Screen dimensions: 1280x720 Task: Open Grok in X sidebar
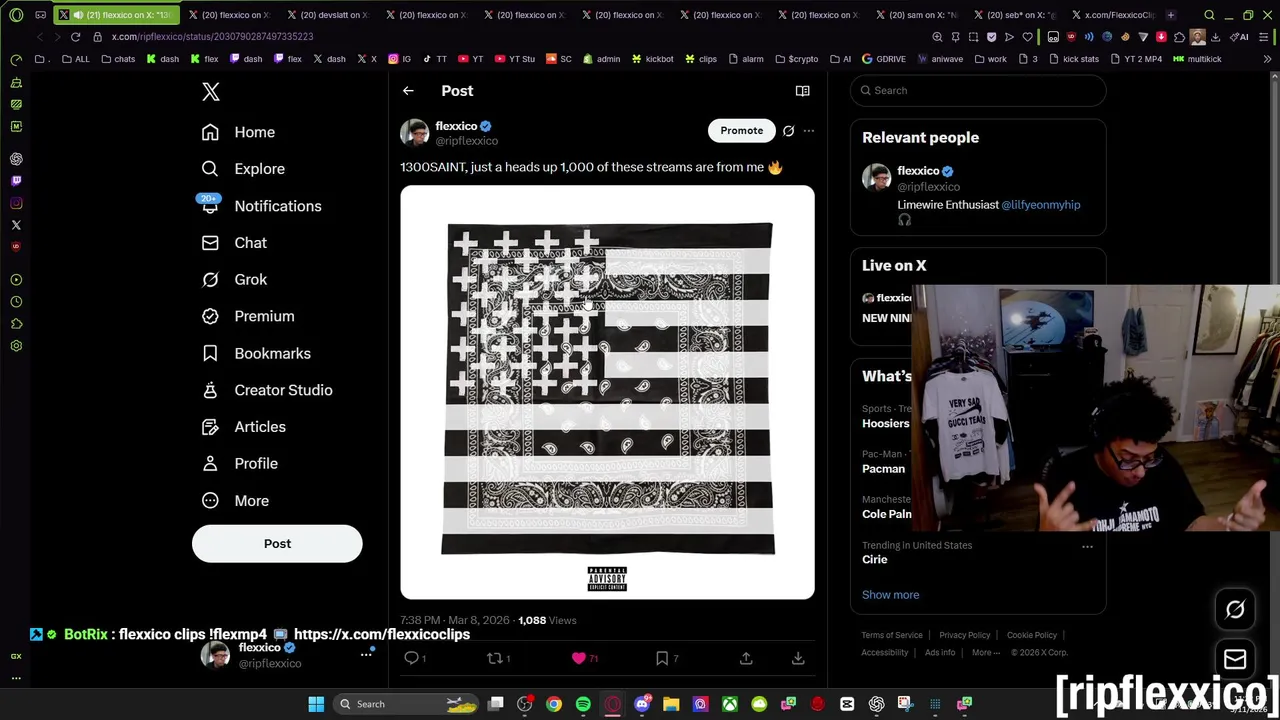tap(234, 280)
